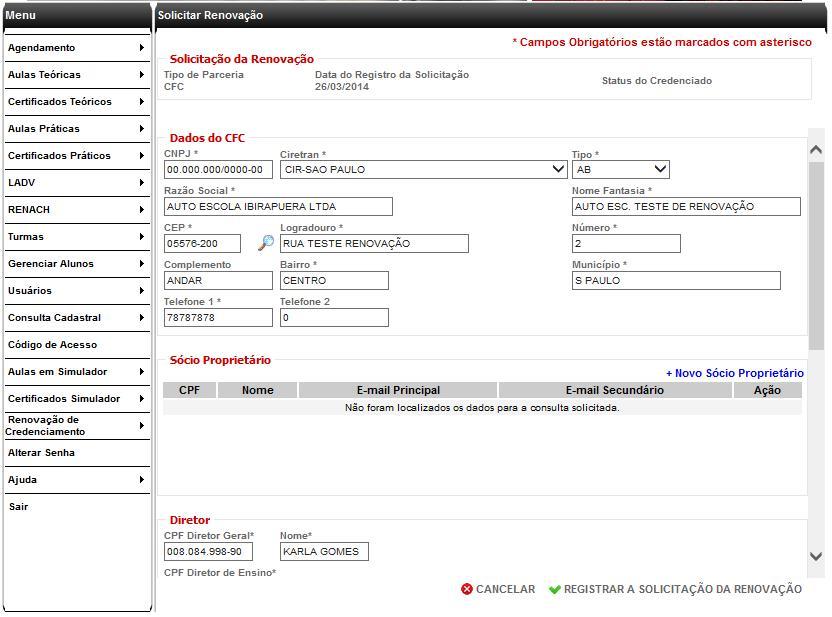Open Consulta Cadastral menu item
Viewport: 832px width, 617px height.
tap(77, 318)
